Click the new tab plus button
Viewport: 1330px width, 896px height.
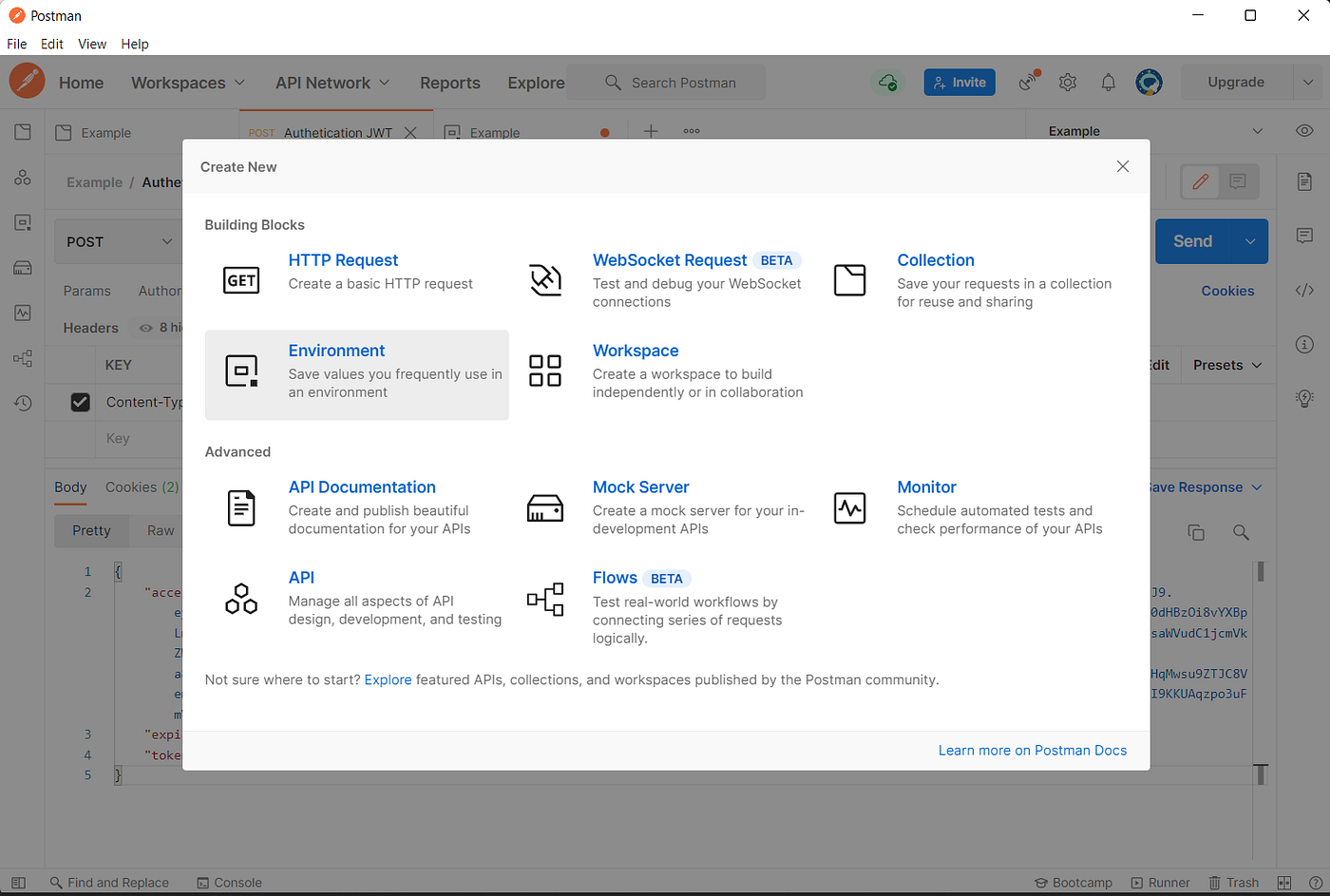click(x=651, y=132)
